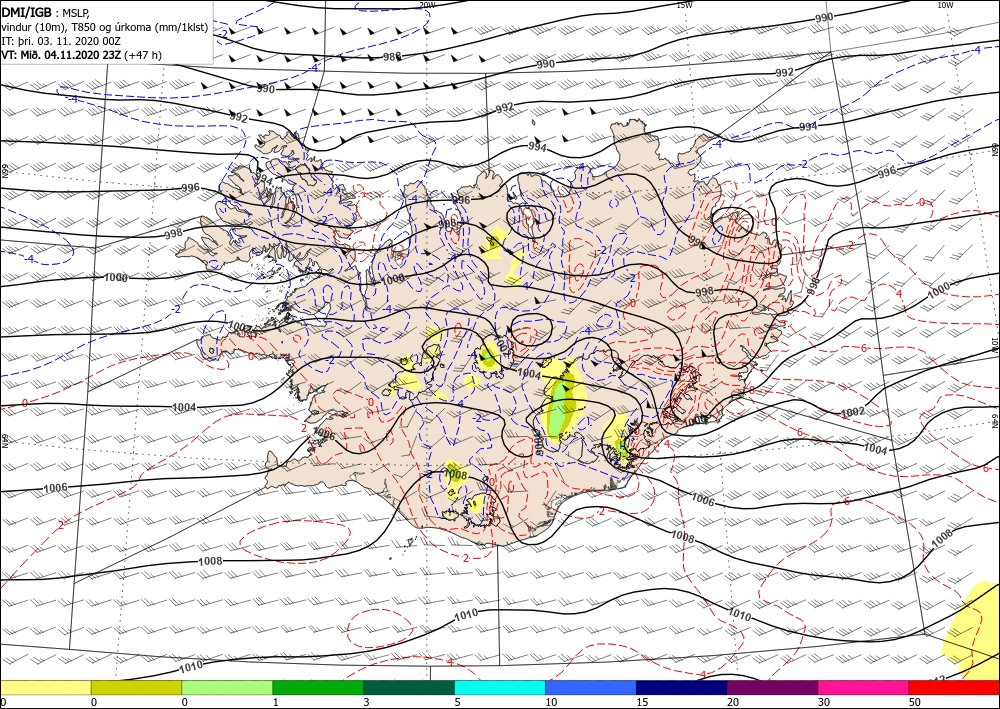Viewport: 1000px width, 709px height.
Task: Click the 'VT: Mið. 04.11.2020 23Z (+47 h)' line
Action: tap(82, 55)
